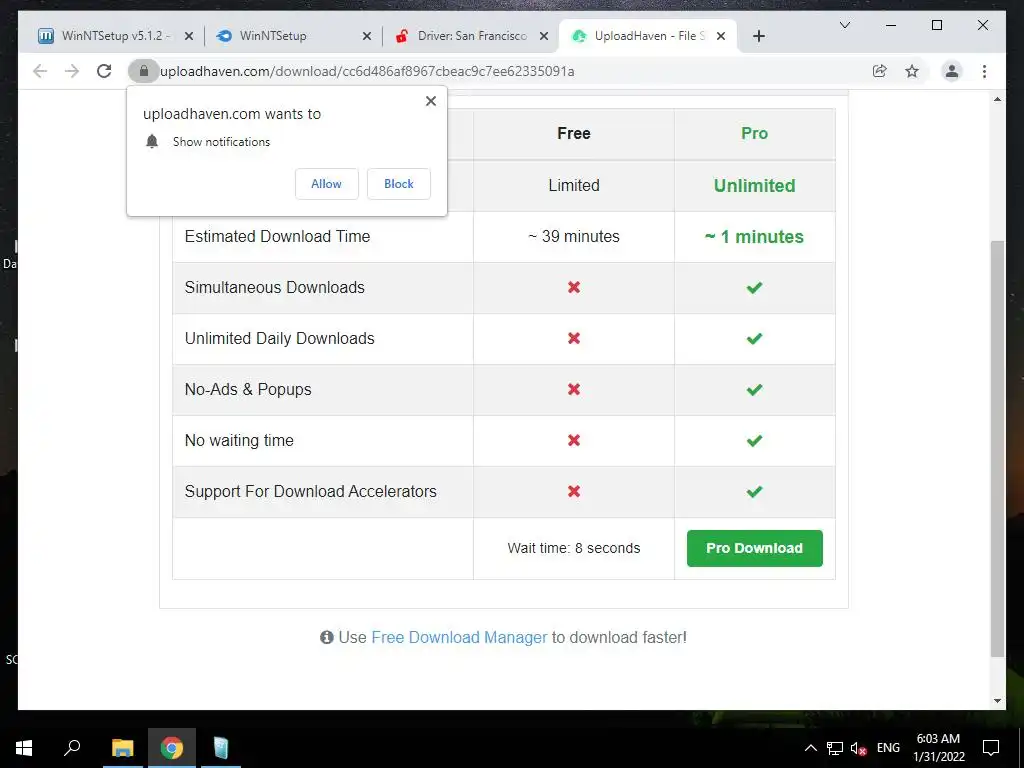Close the UploadHaven tab

721,36
